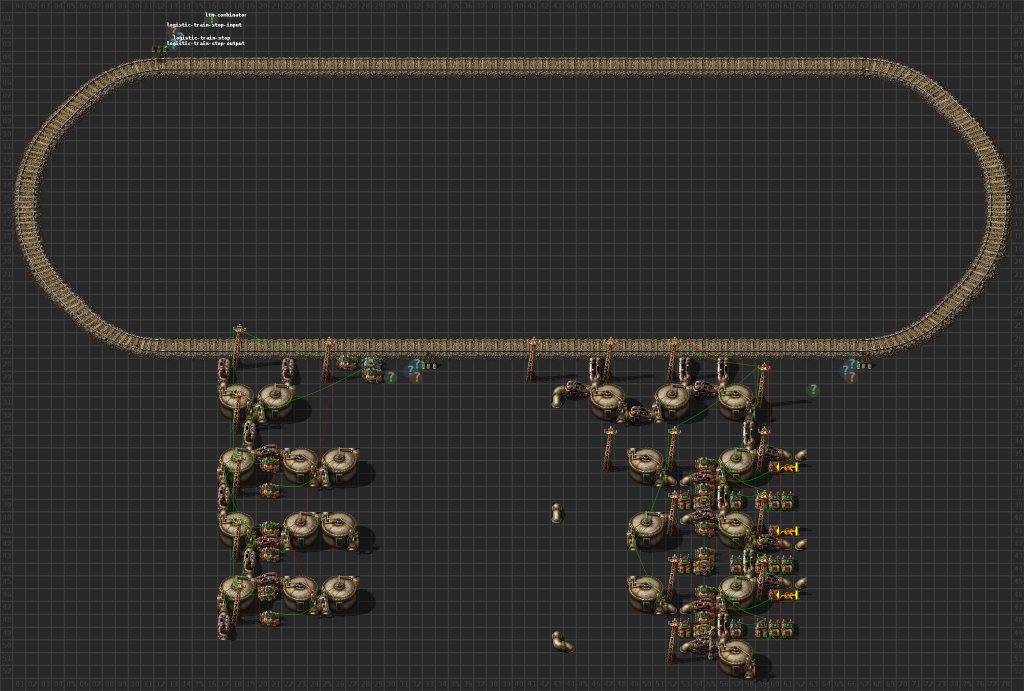Screen dimensions: 1024x691
Task: Click the logistic-train-stop-input label
Action: (204, 25)
